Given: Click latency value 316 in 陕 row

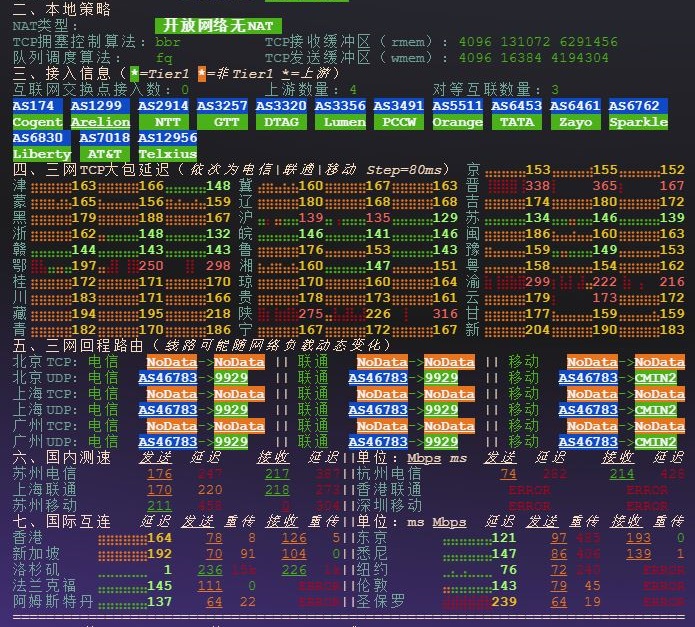Looking at the screenshot, I should [x=445, y=314].
